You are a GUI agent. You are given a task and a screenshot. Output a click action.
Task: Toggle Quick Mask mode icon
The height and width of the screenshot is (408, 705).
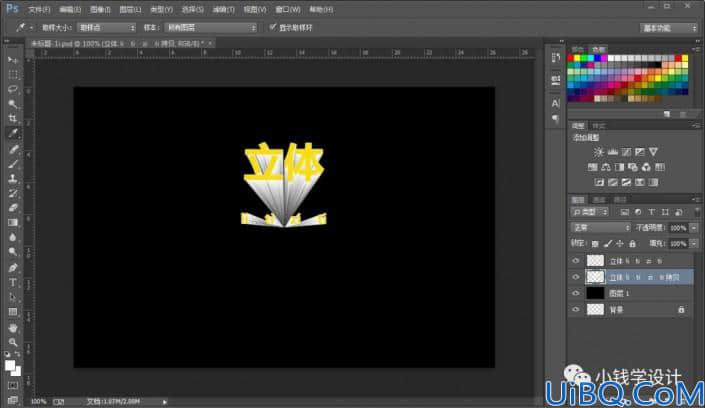click(x=13, y=386)
